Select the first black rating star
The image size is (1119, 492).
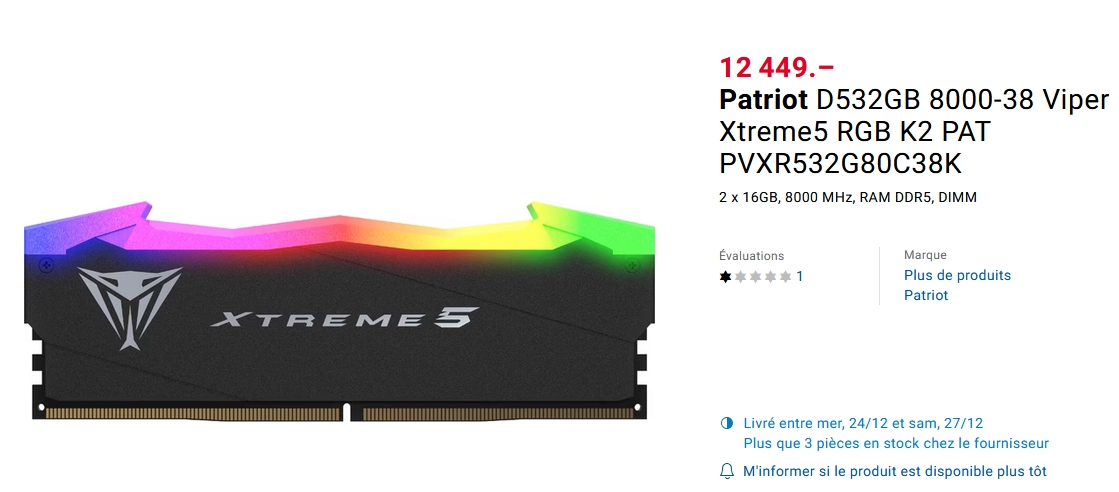(726, 276)
